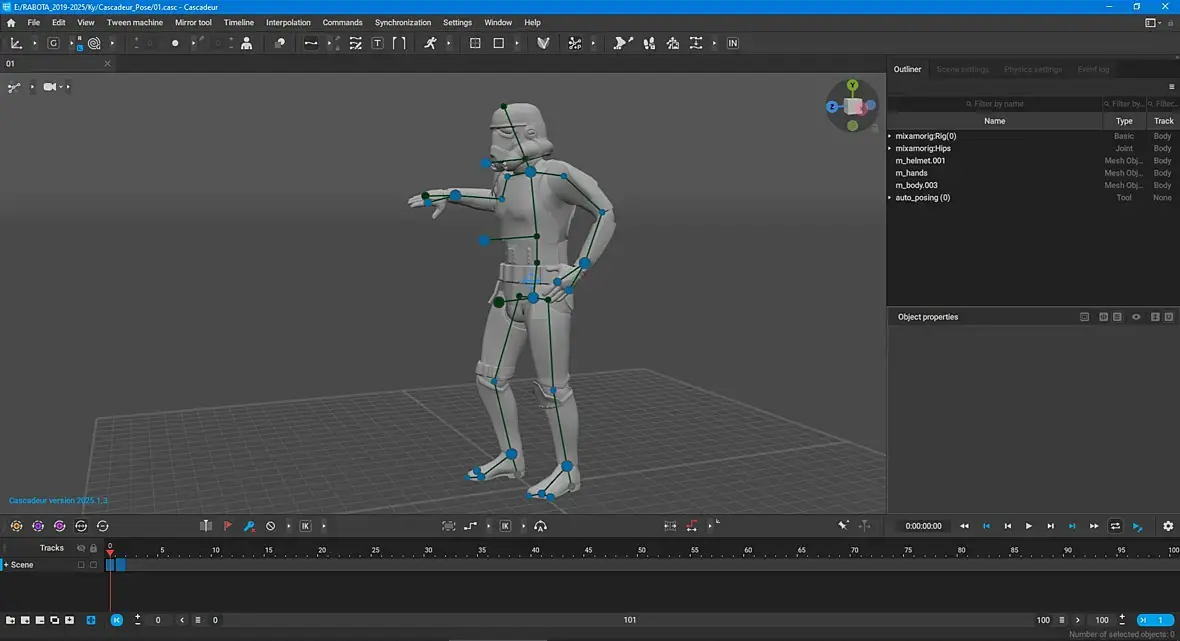Toggle loop playback button
Image resolution: width=1180 pixels, height=641 pixels.
(x=1115, y=526)
